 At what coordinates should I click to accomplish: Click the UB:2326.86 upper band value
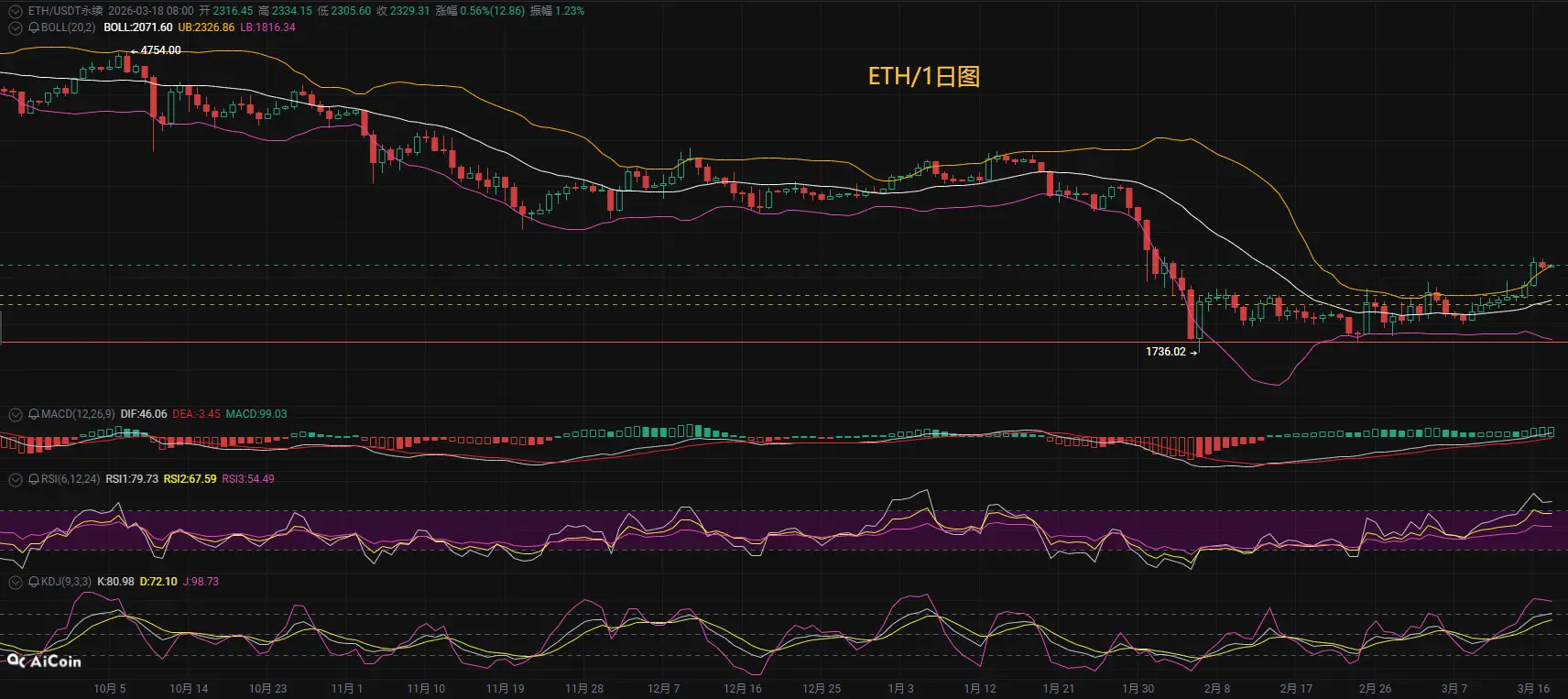[206, 27]
